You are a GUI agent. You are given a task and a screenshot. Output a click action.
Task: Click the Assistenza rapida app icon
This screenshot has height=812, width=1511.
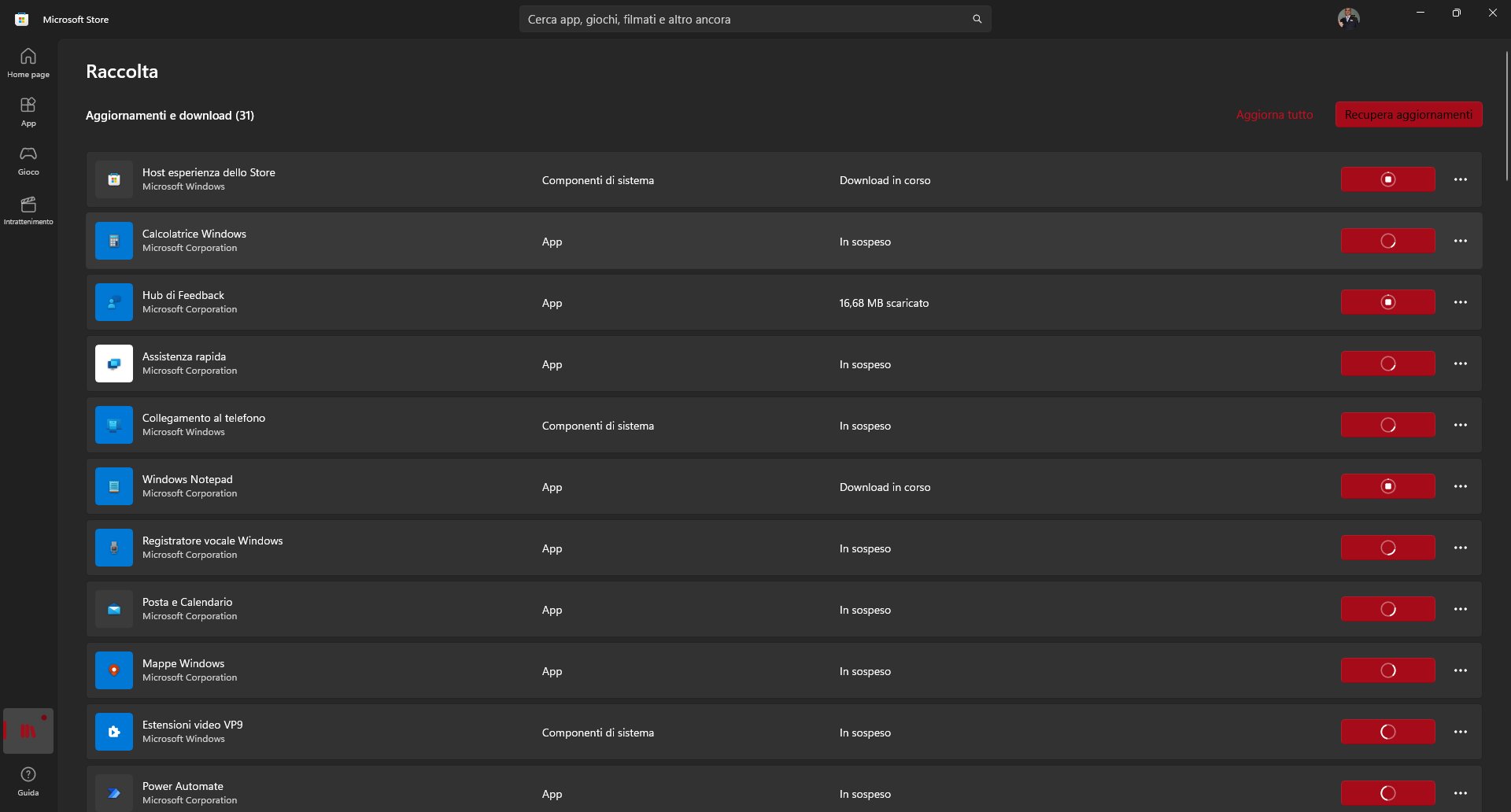click(x=114, y=364)
